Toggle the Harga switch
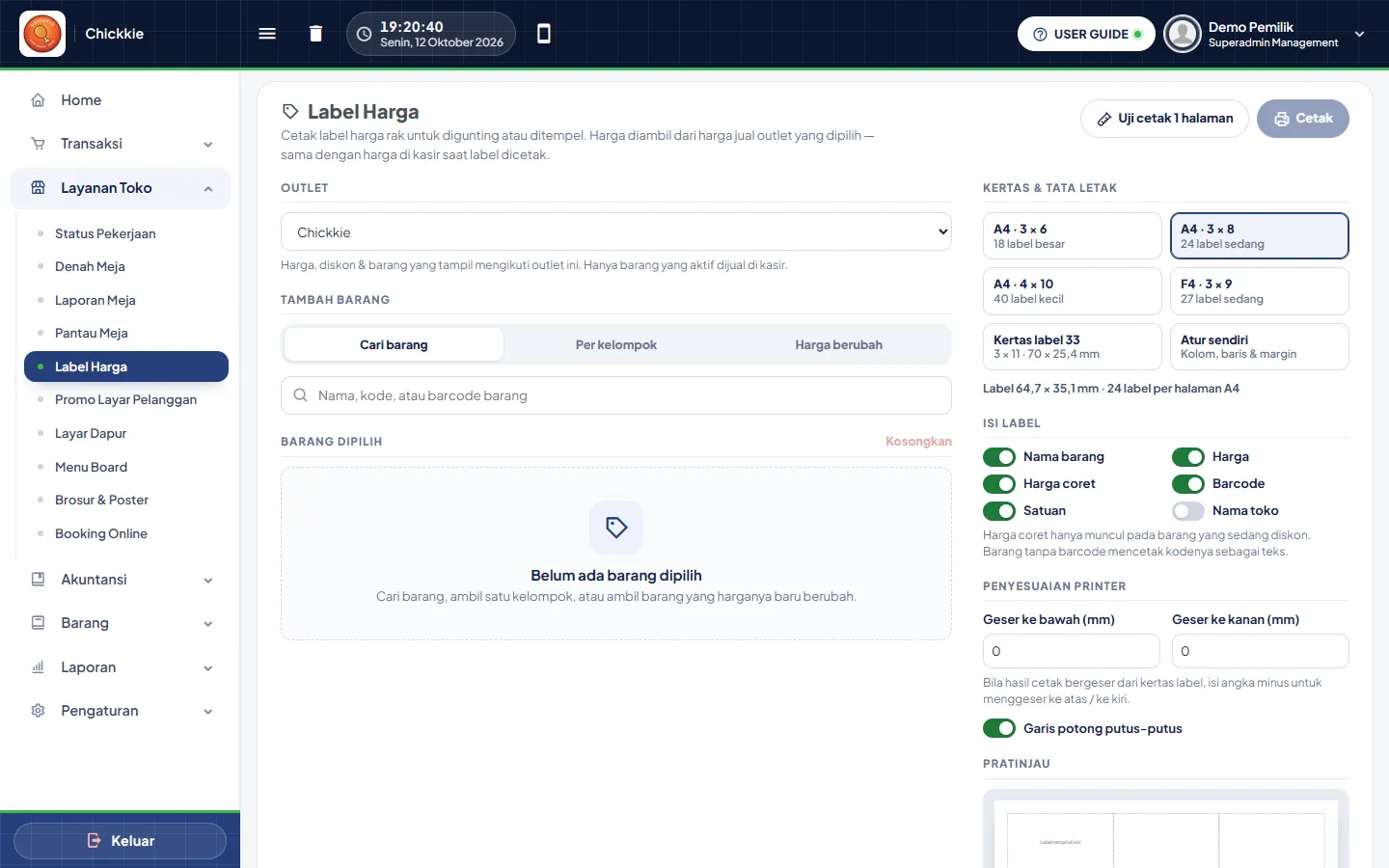The height and width of the screenshot is (868, 1389). (x=1188, y=456)
